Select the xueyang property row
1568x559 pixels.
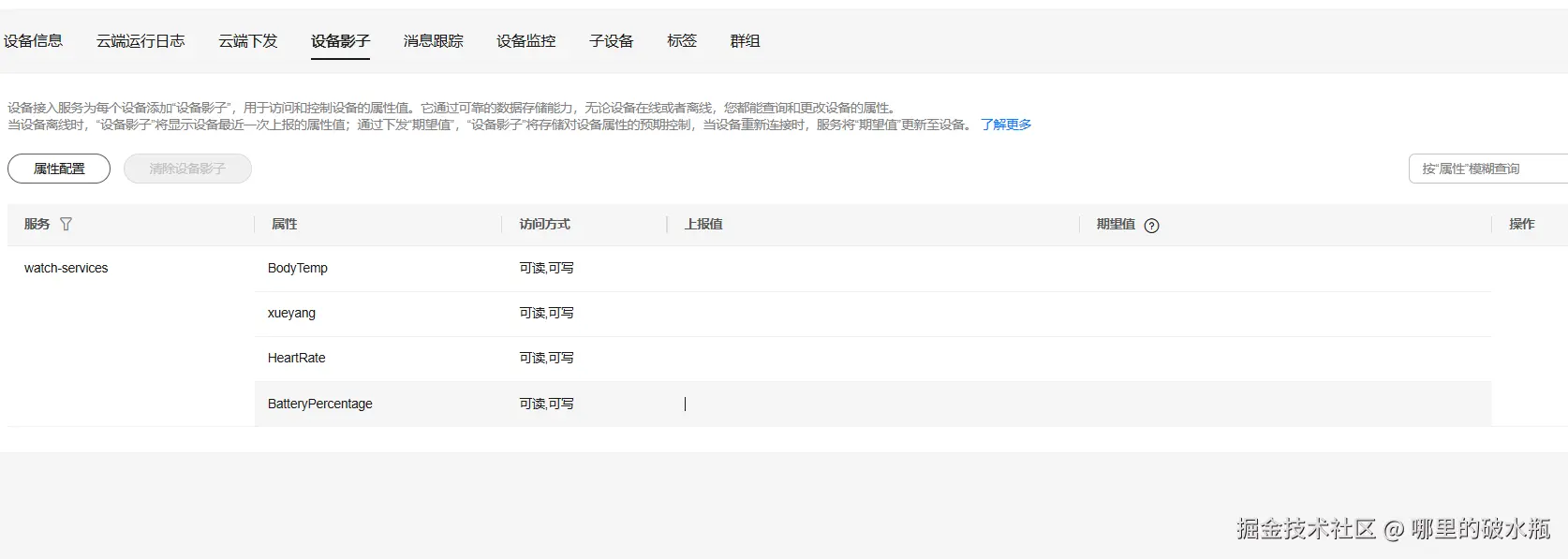click(873, 314)
